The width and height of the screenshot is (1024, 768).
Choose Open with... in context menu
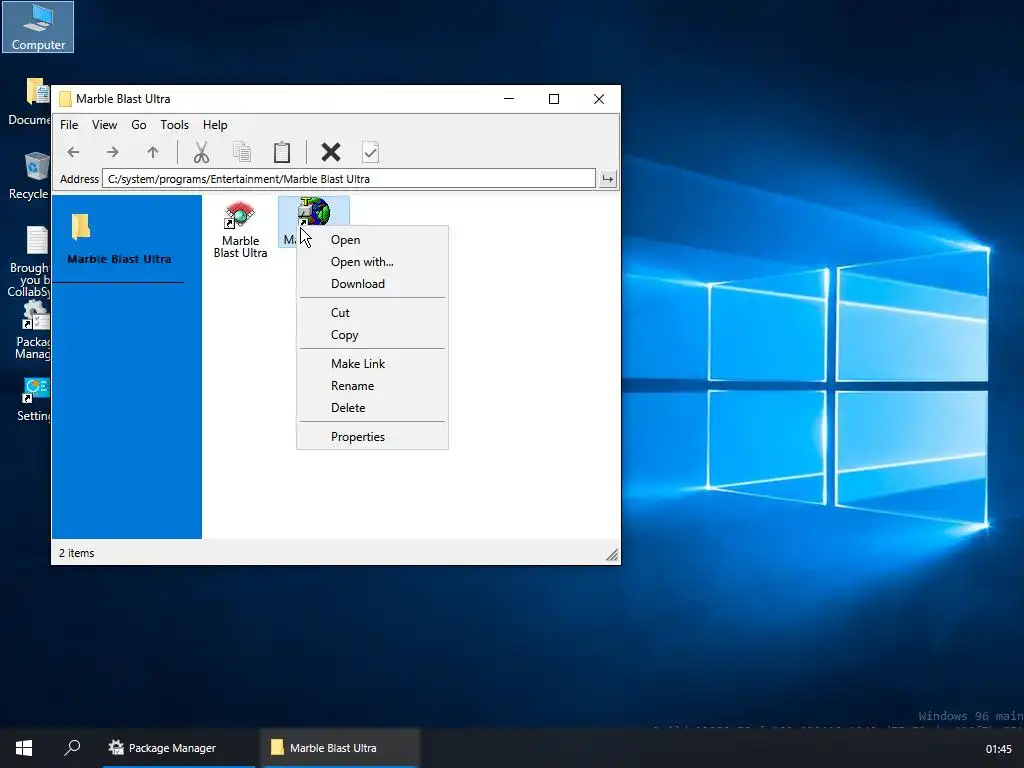tap(372, 262)
